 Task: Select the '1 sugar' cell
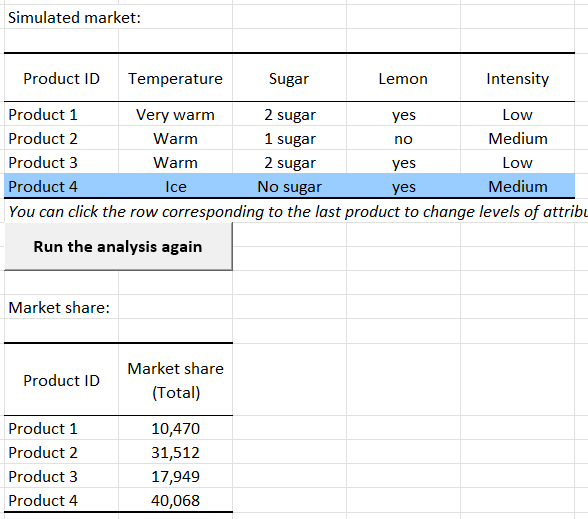pos(290,139)
